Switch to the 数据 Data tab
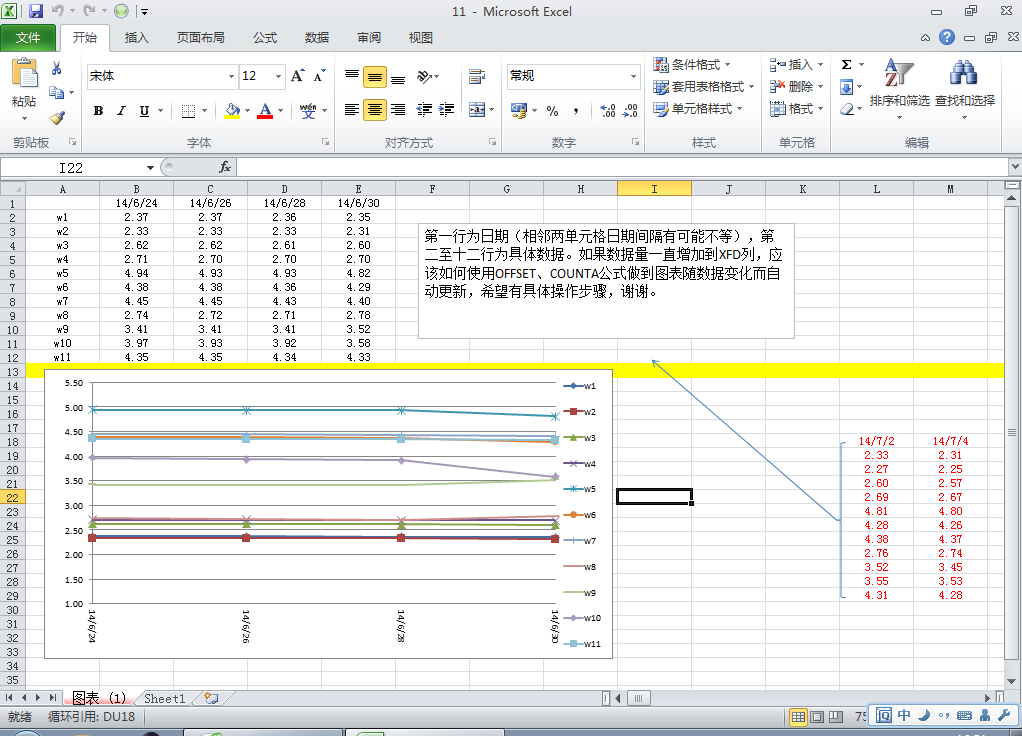Screen dimensions: 1022x736 [x=317, y=38]
